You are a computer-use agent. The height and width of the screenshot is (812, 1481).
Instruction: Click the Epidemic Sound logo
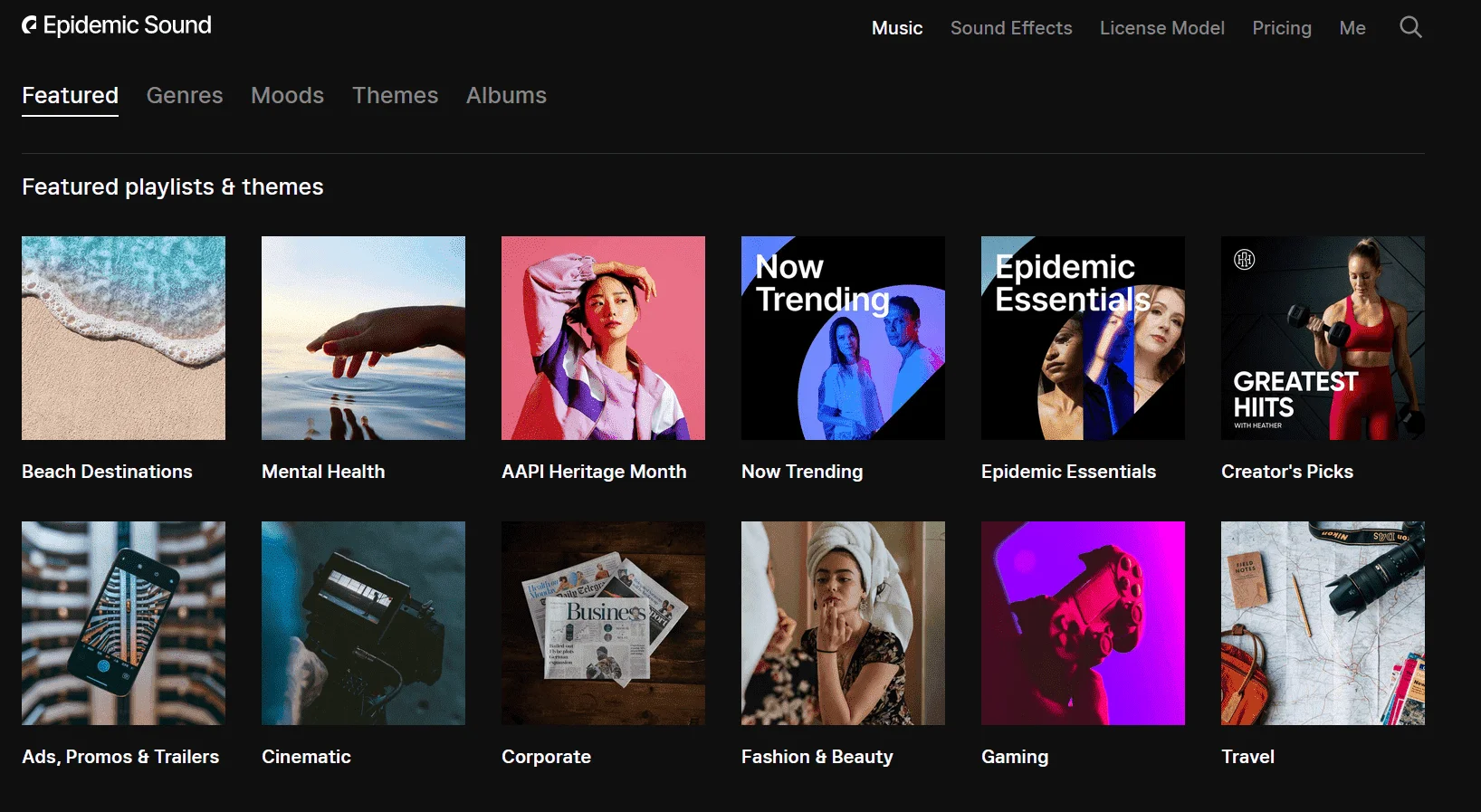tap(117, 25)
